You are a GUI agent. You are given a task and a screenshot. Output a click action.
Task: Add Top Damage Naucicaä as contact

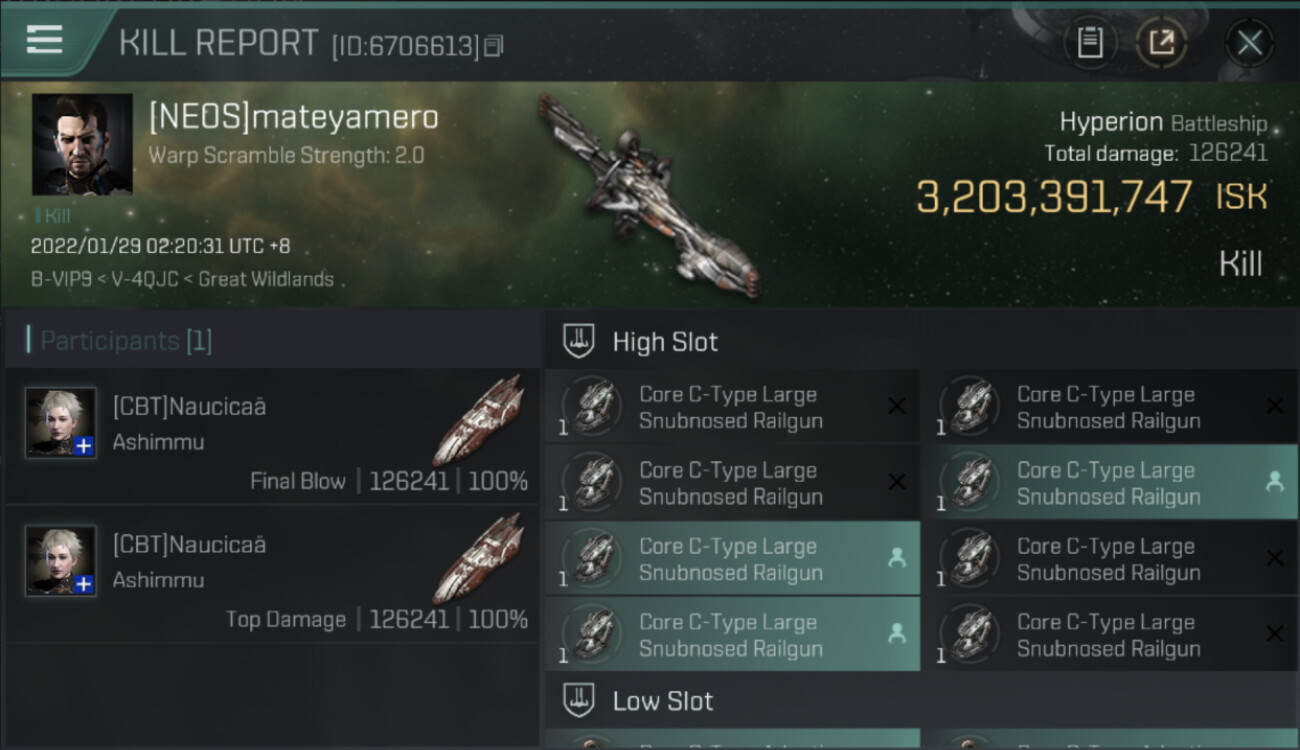(x=84, y=584)
